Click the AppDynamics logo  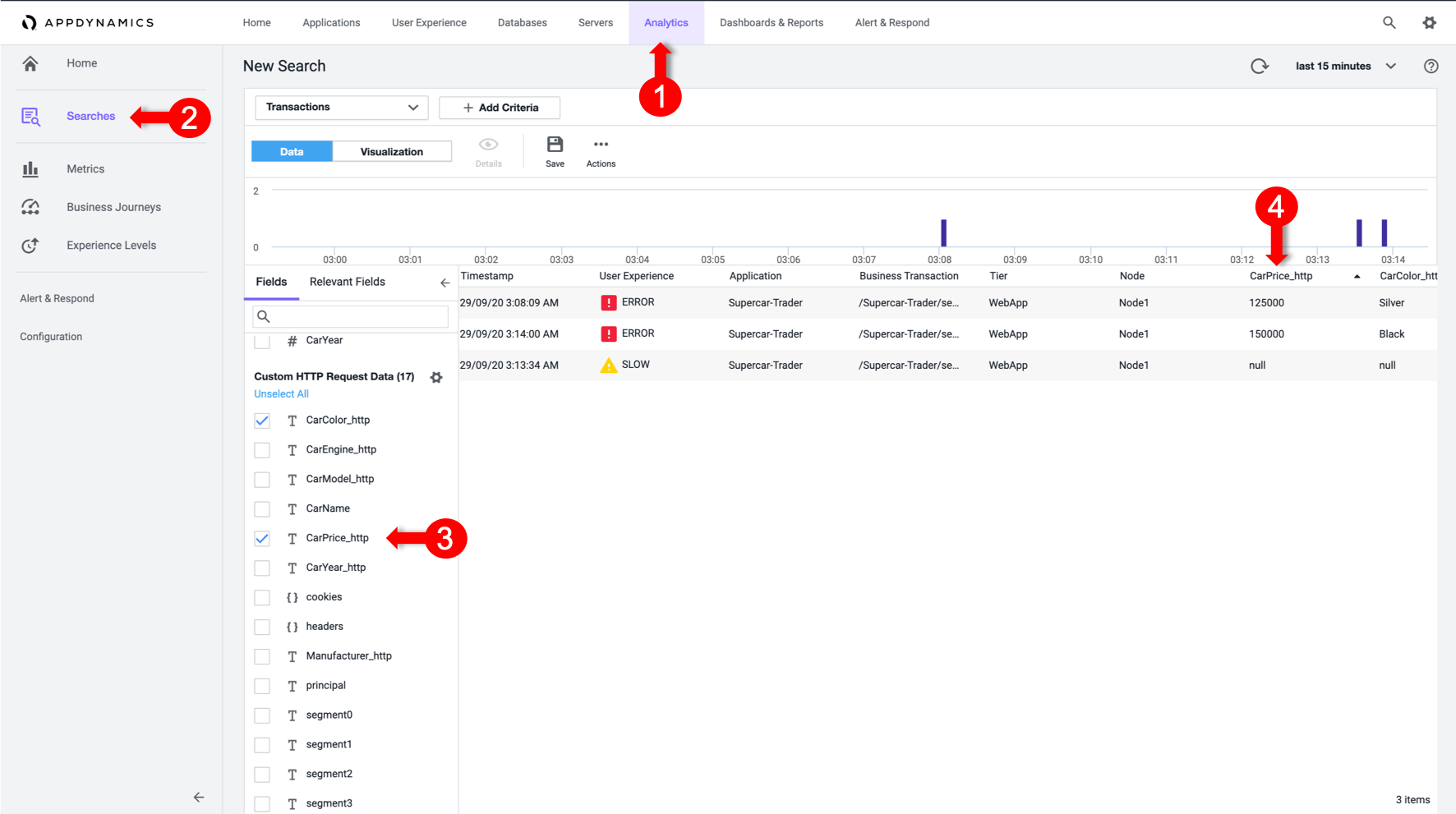[87, 22]
